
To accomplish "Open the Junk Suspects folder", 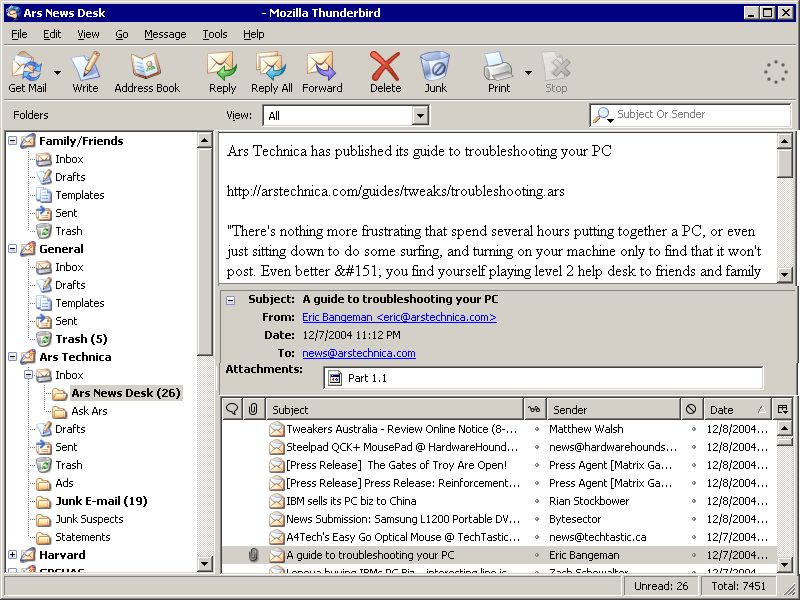I will point(89,519).
